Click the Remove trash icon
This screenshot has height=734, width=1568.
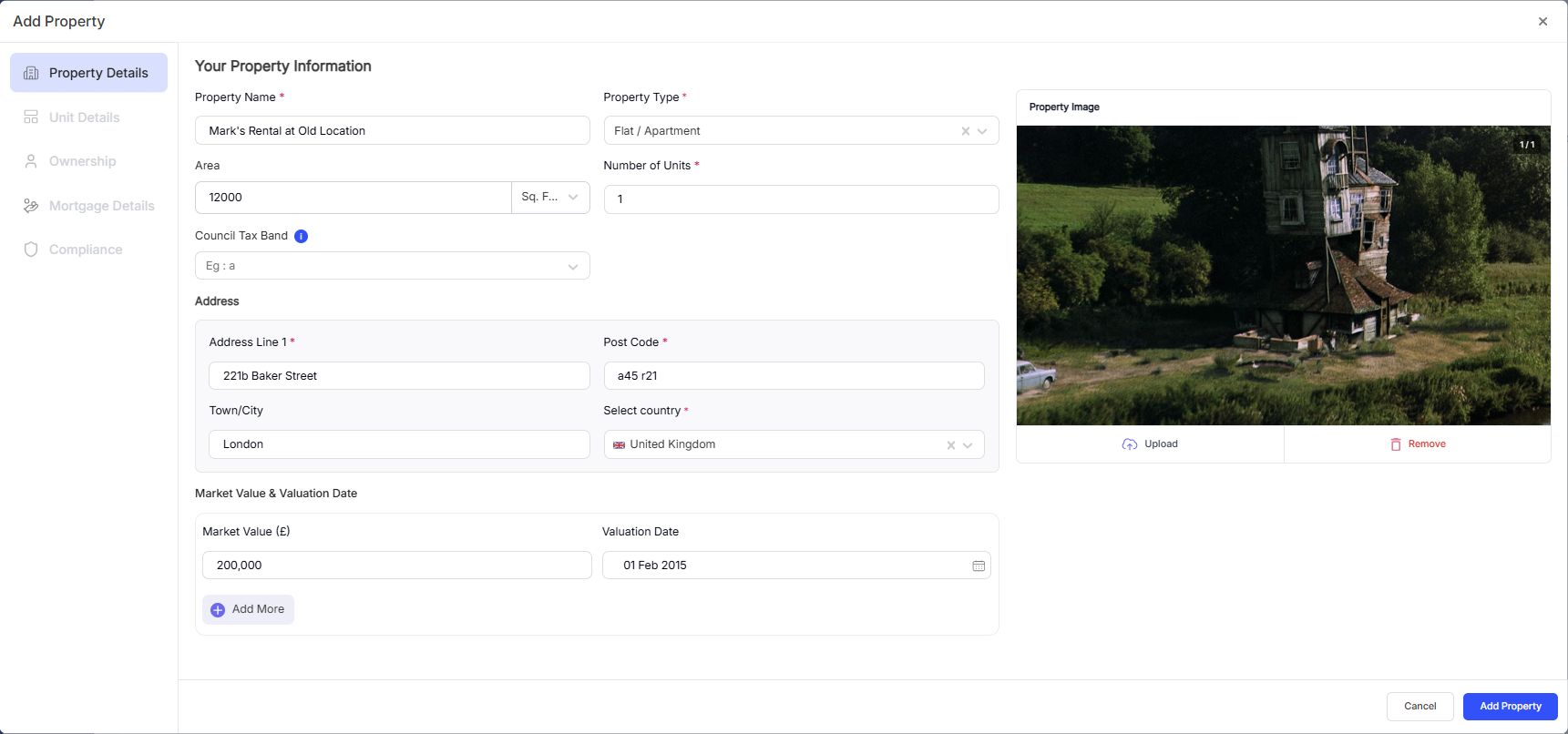coord(1395,444)
